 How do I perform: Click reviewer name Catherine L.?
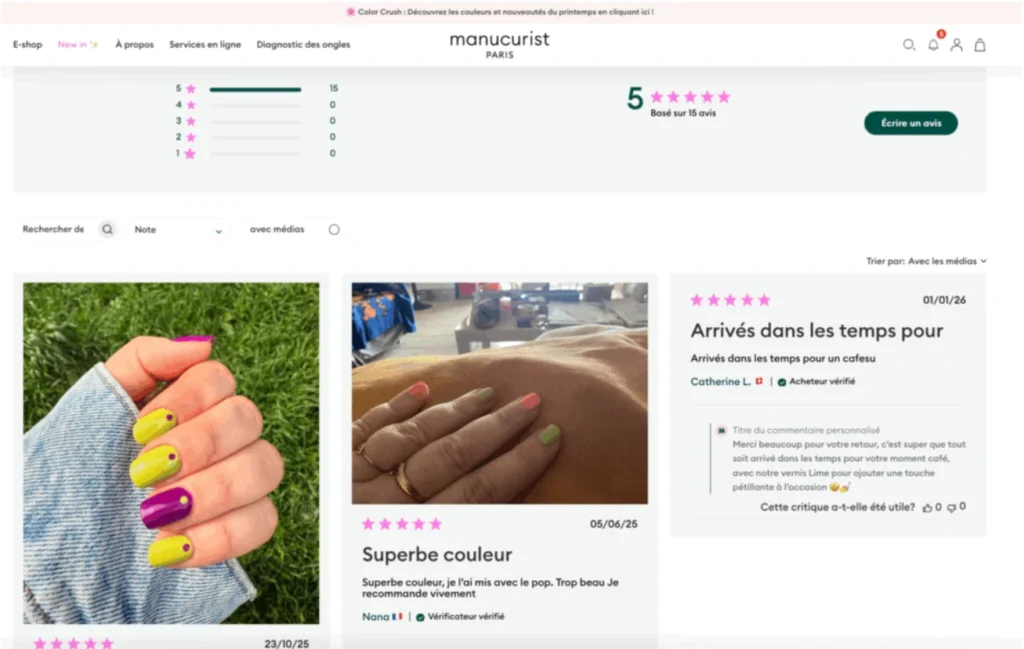click(x=720, y=381)
